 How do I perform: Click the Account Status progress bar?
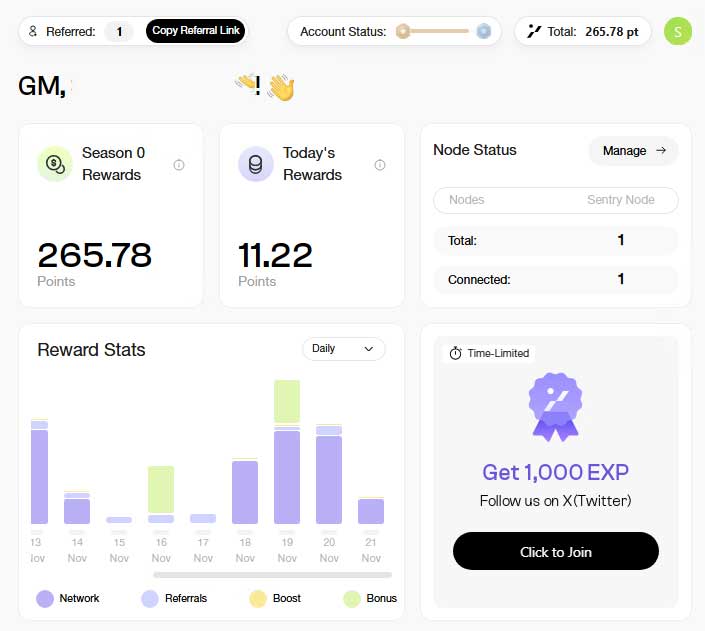(439, 31)
